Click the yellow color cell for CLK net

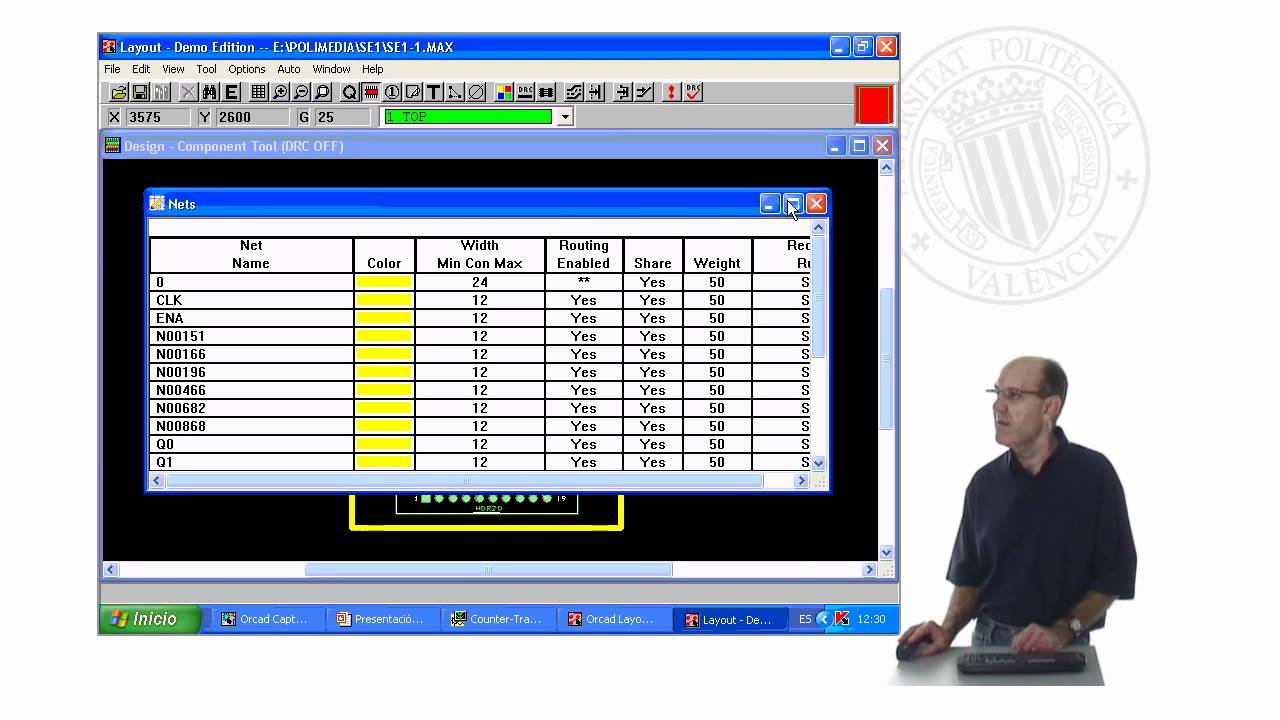(384, 300)
